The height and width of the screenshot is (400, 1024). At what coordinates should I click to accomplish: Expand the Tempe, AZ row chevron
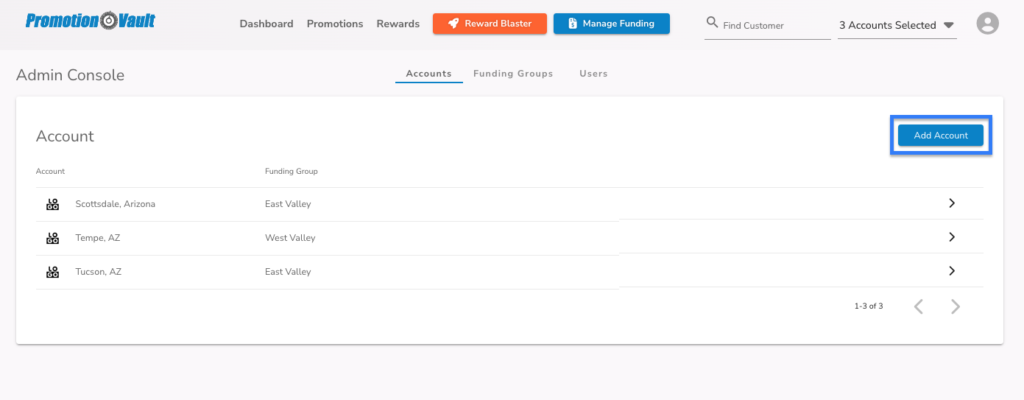click(x=952, y=237)
